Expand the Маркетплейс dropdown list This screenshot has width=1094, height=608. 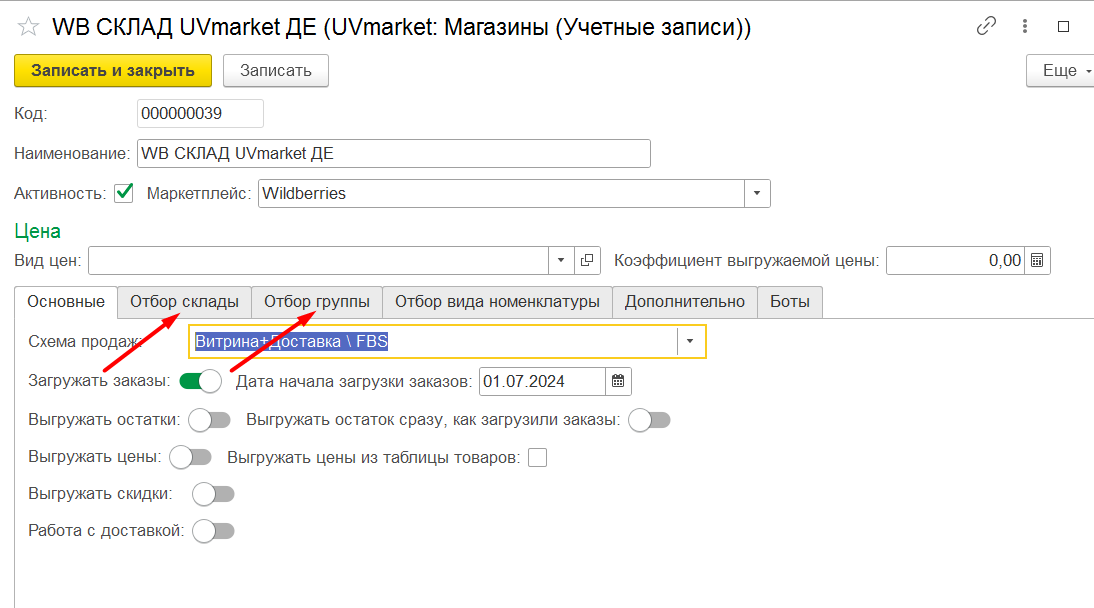pyautogui.click(x=757, y=193)
